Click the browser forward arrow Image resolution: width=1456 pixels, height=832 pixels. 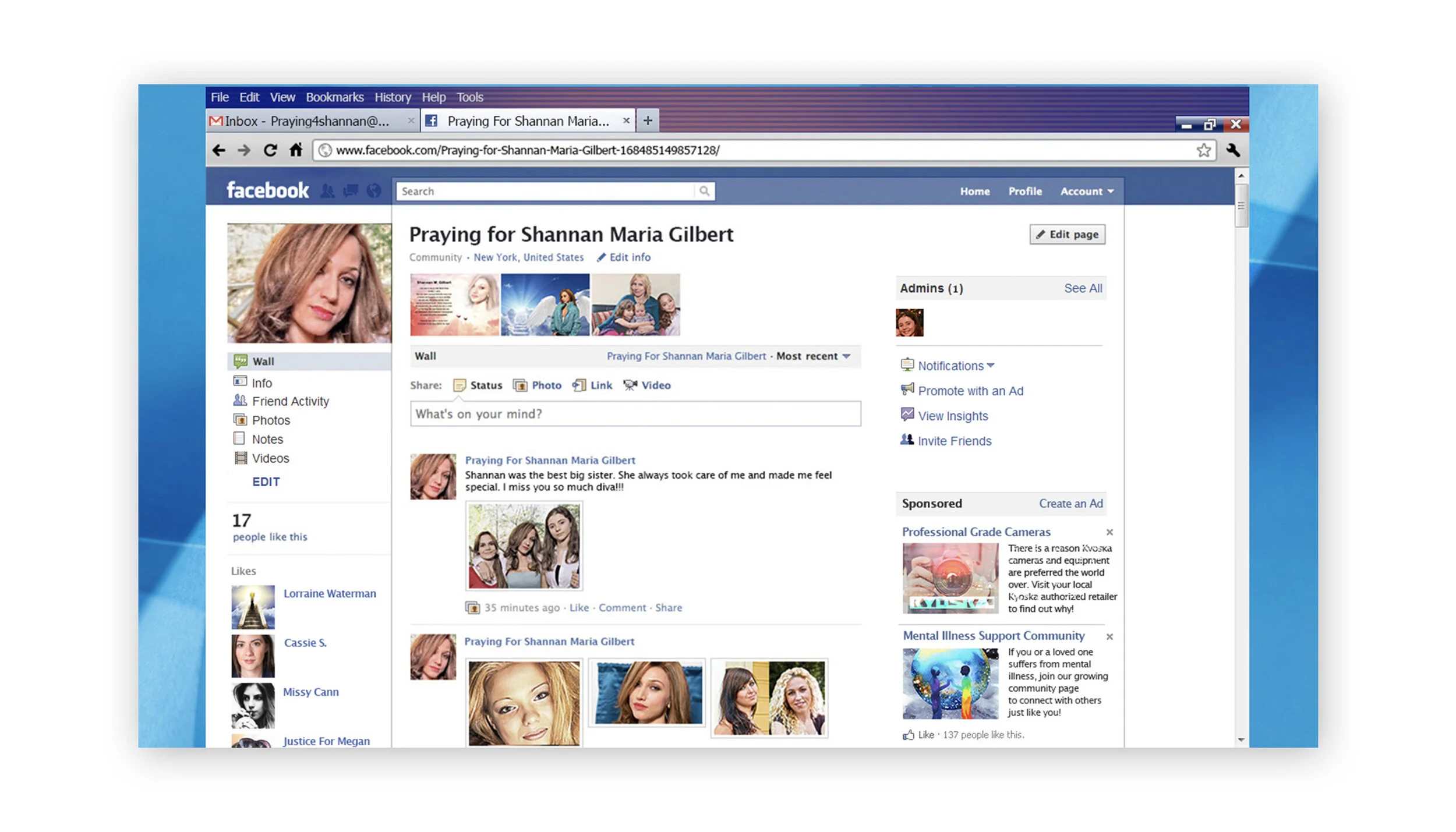pos(244,150)
